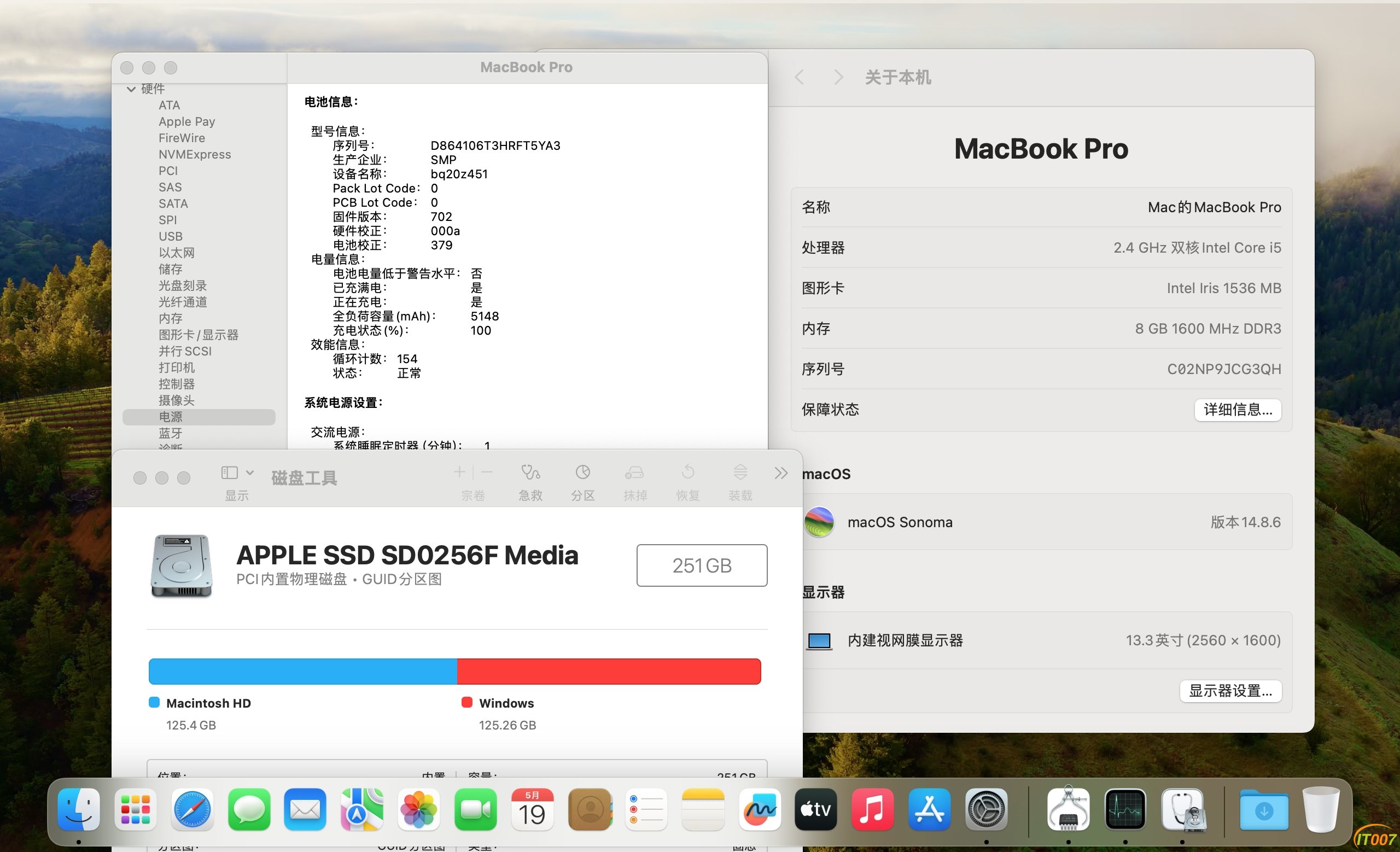This screenshot has height=852, width=1400.
Task: Open 显示器设置… in About This Mac
Action: coord(1230,691)
